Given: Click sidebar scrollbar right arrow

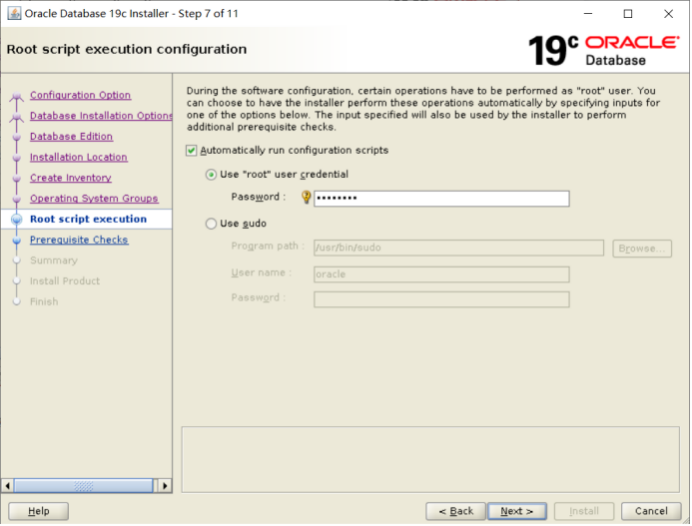Looking at the screenshot, I should 165,486.
